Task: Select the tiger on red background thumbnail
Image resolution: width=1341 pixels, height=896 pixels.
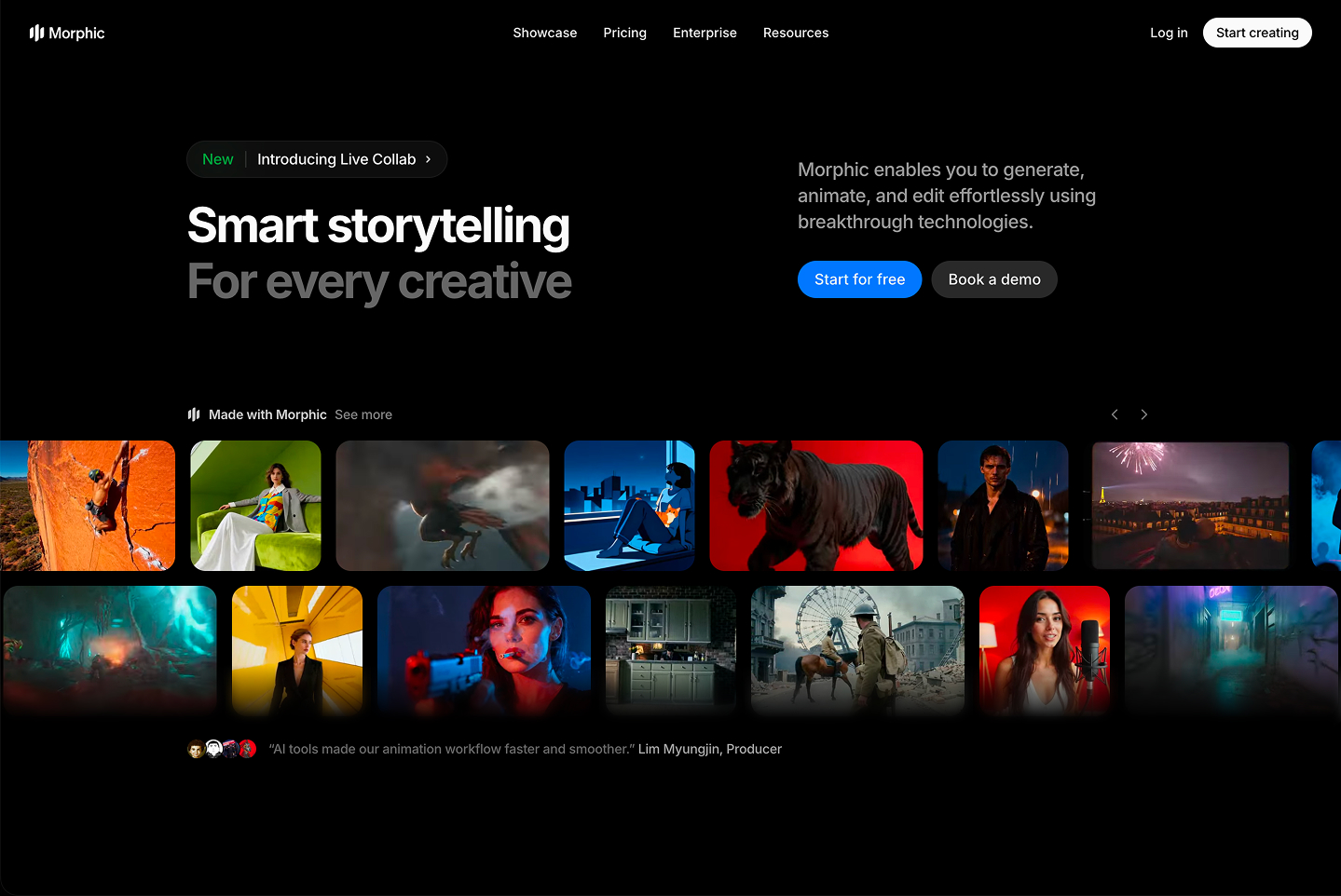Action: [x=816, y=506]
